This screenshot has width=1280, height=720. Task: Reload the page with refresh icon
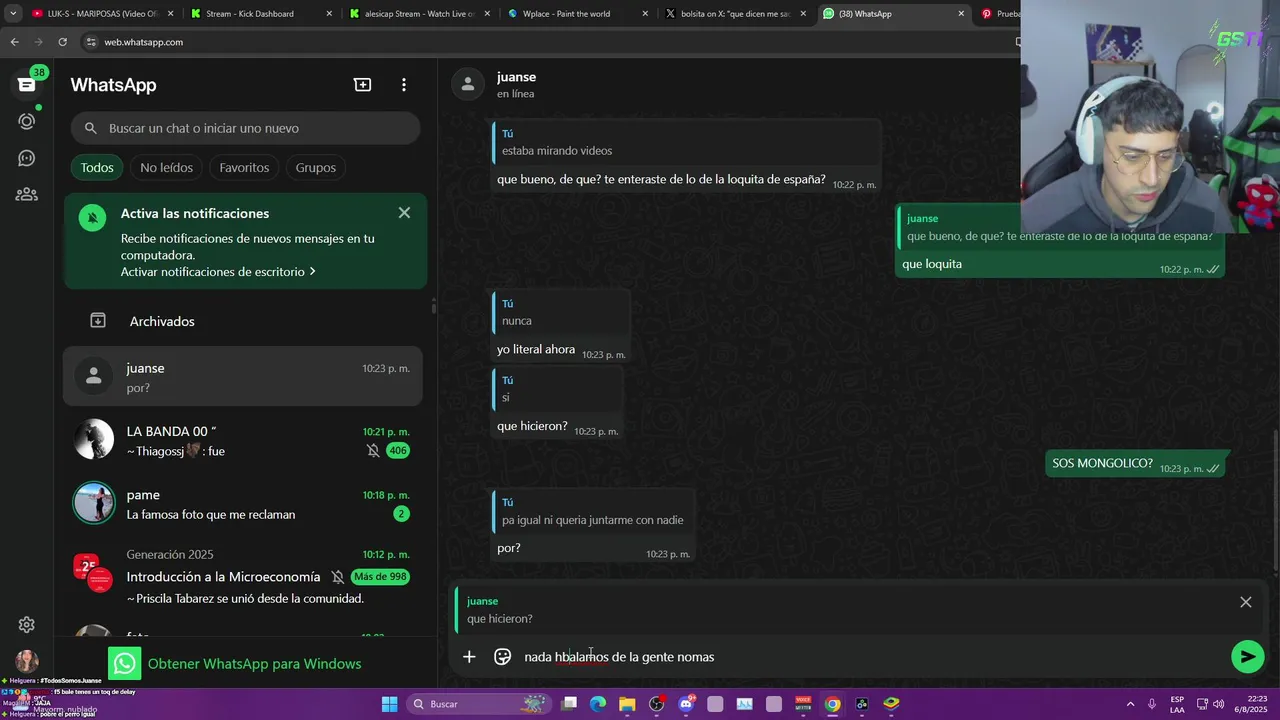click(62, 42)
